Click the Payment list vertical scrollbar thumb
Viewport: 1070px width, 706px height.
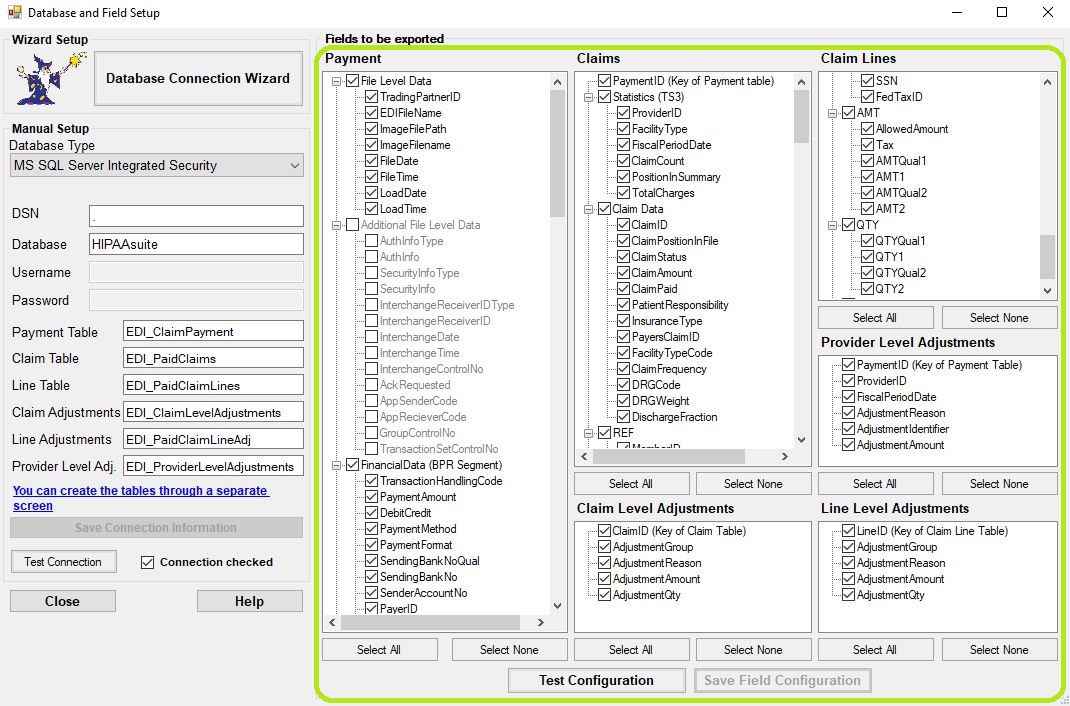558,153
